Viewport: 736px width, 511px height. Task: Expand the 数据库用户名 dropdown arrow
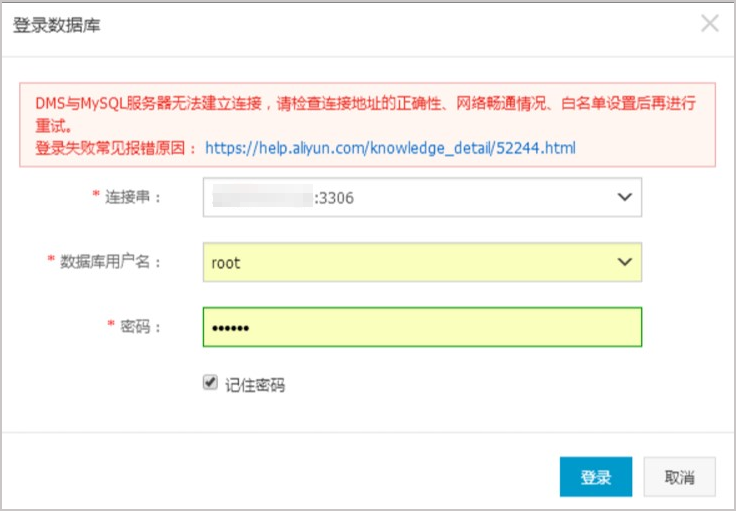(624, 262)
